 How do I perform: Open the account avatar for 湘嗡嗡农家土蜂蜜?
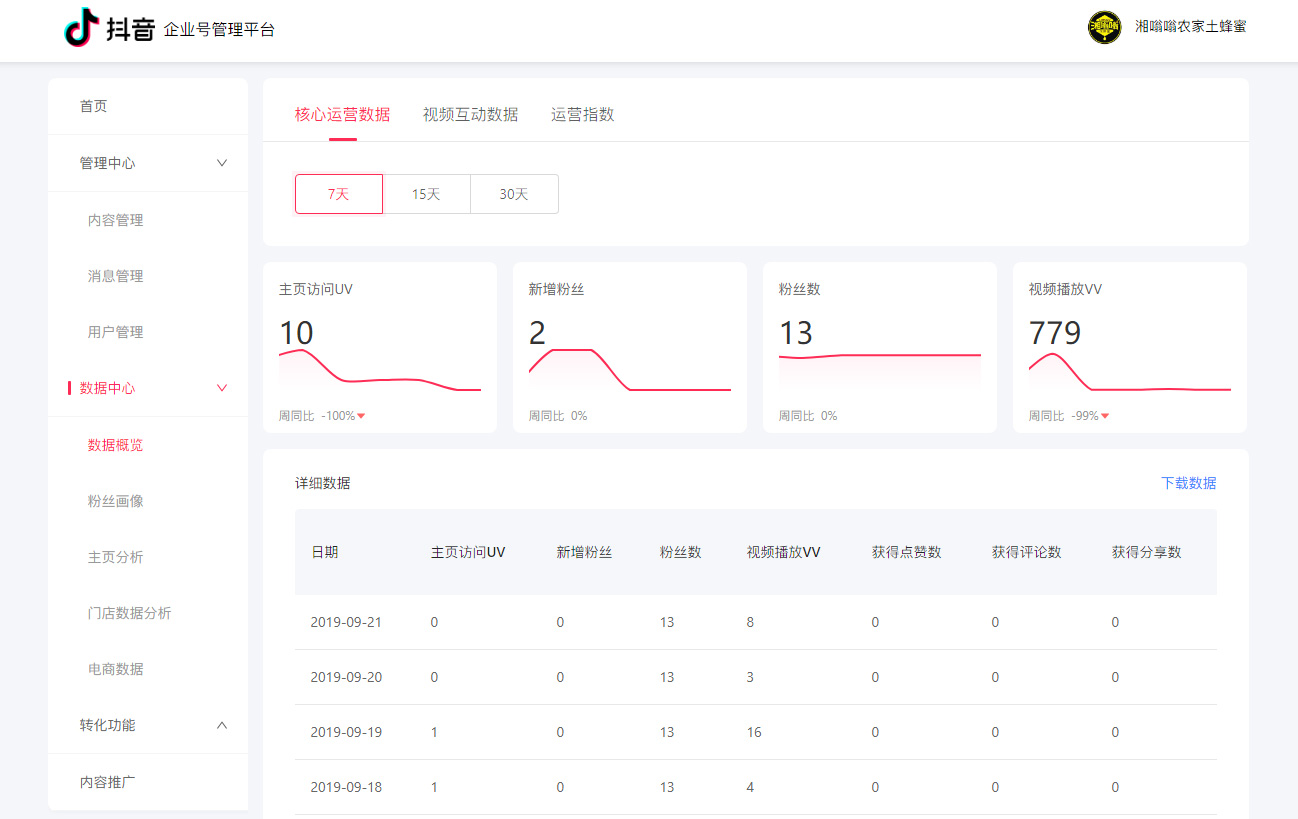1105,27
